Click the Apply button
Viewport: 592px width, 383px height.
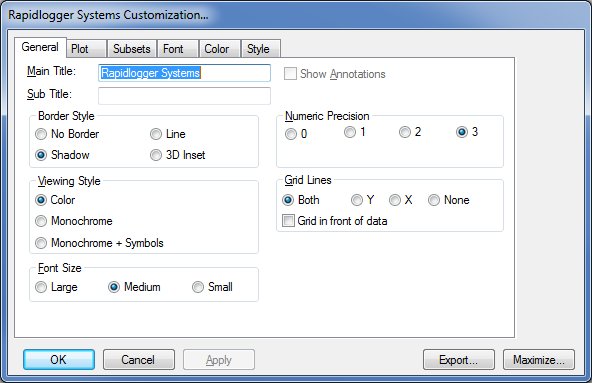coord(219,359)
